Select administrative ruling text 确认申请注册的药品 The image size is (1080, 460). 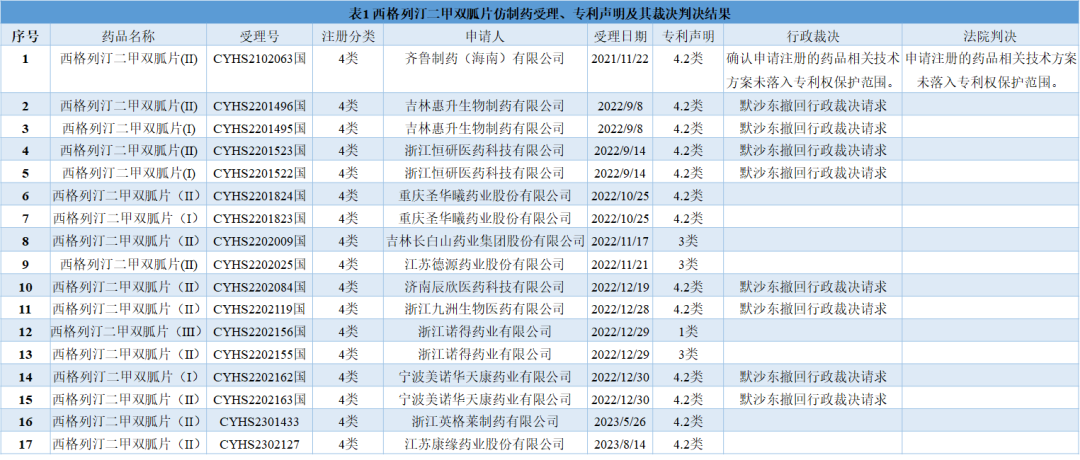click(813, 70)
